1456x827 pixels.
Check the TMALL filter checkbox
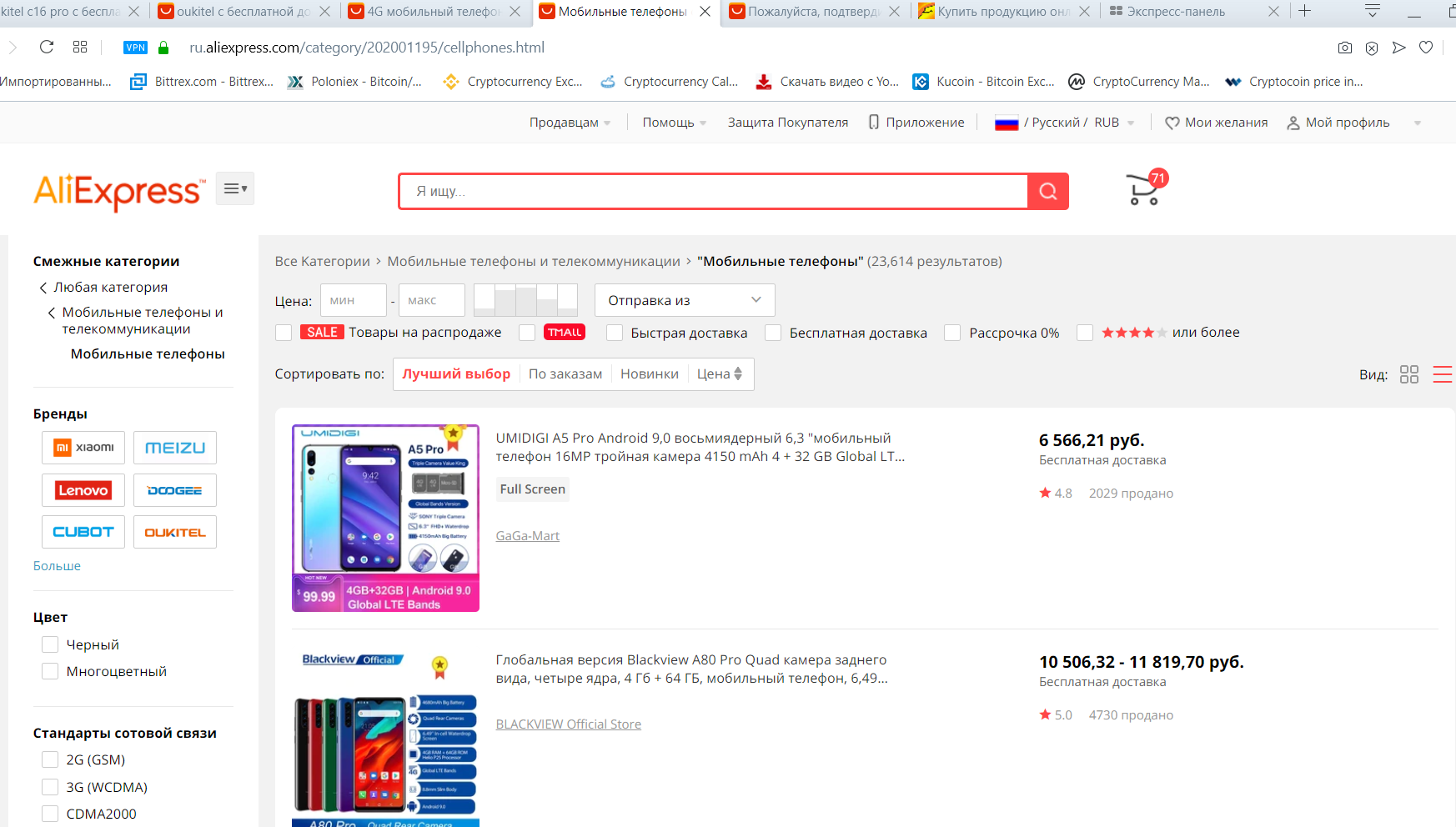pyautogui.click(x=527, y=333)
